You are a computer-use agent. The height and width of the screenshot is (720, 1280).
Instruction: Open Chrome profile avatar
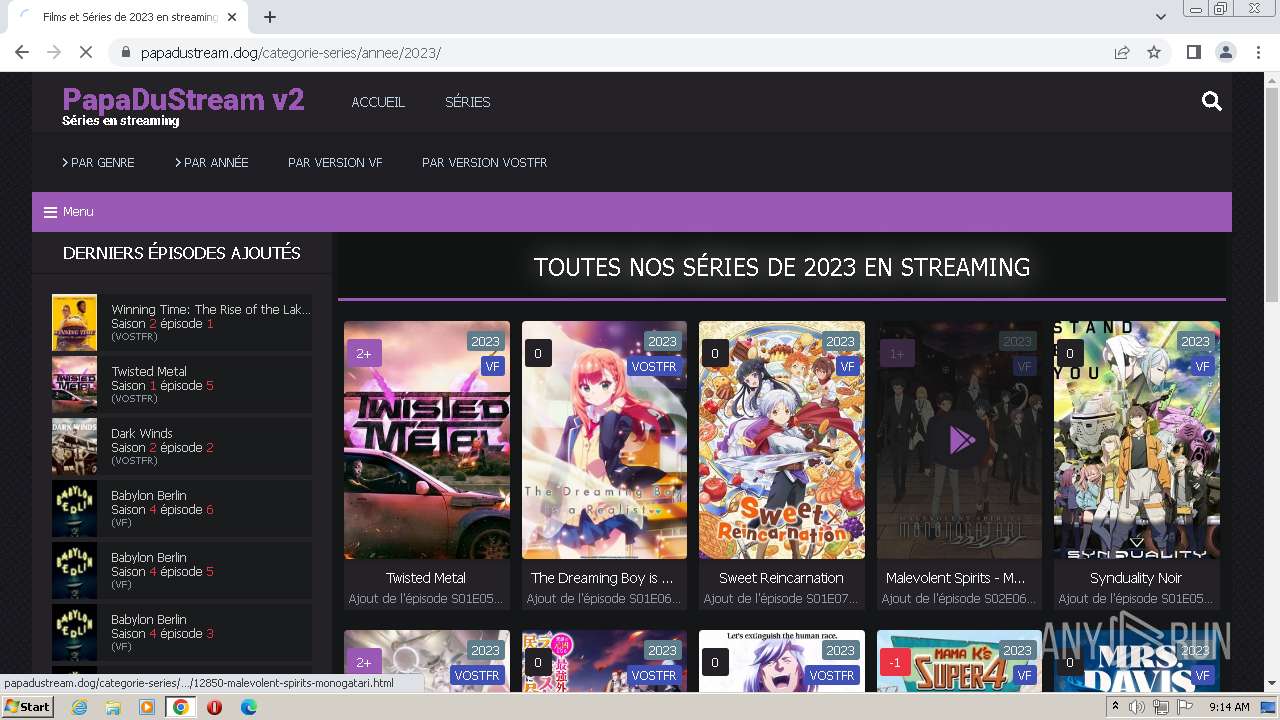coord(1225,52)
